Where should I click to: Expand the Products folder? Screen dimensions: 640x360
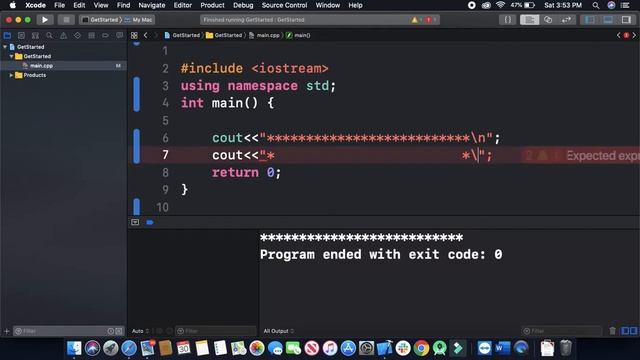tap(11, 75)
